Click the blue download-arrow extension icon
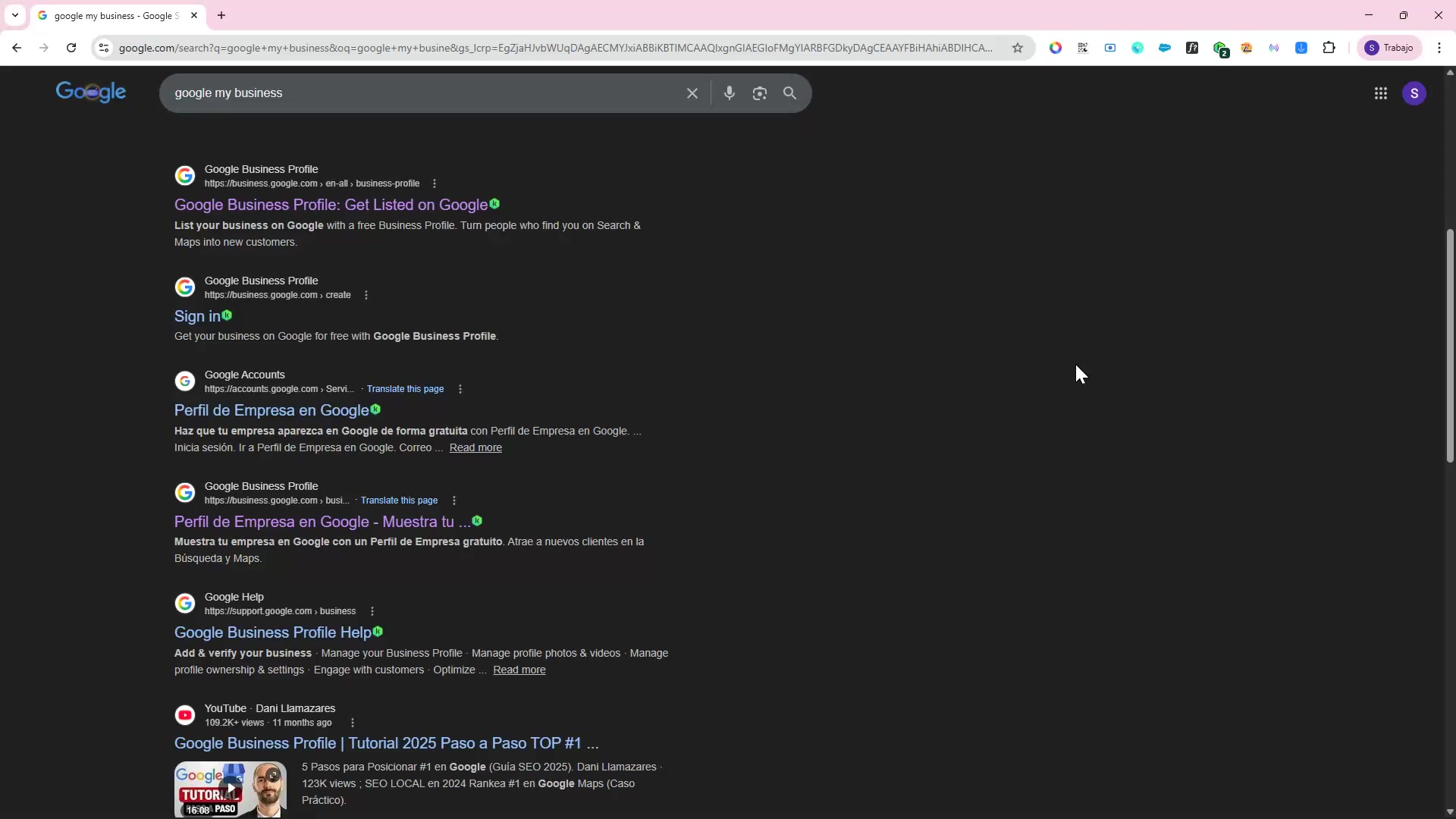1456x819 pixels. pyautogui.click(x=1301, y=48)
